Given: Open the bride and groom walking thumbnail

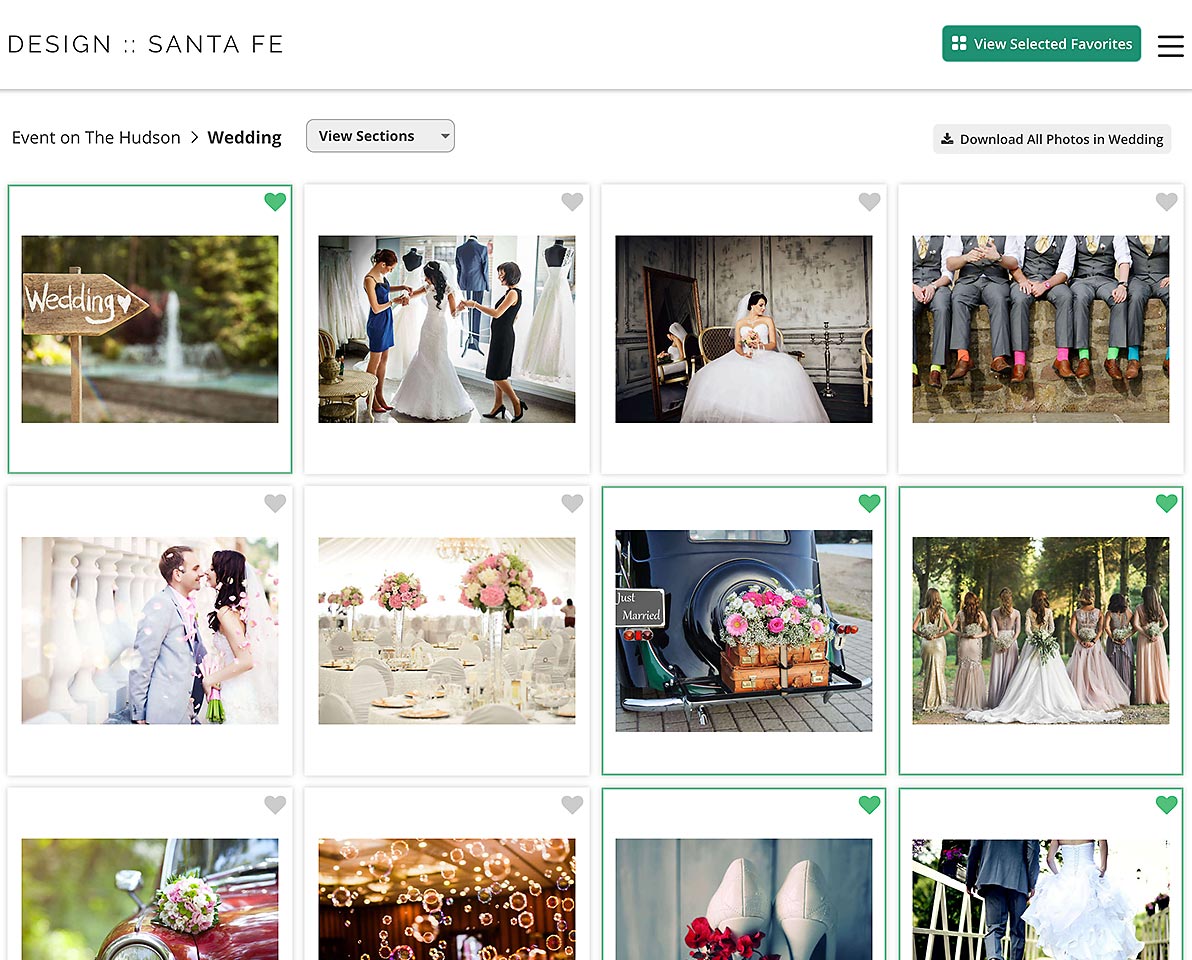Looking at the screenshot, I should [x=1041, y=899].
